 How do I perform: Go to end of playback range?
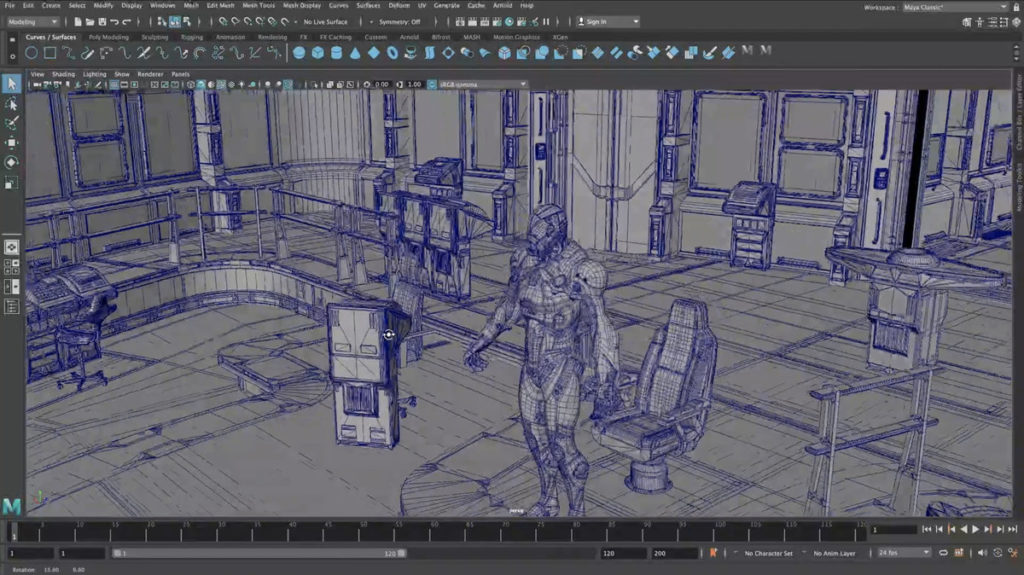1013,529
